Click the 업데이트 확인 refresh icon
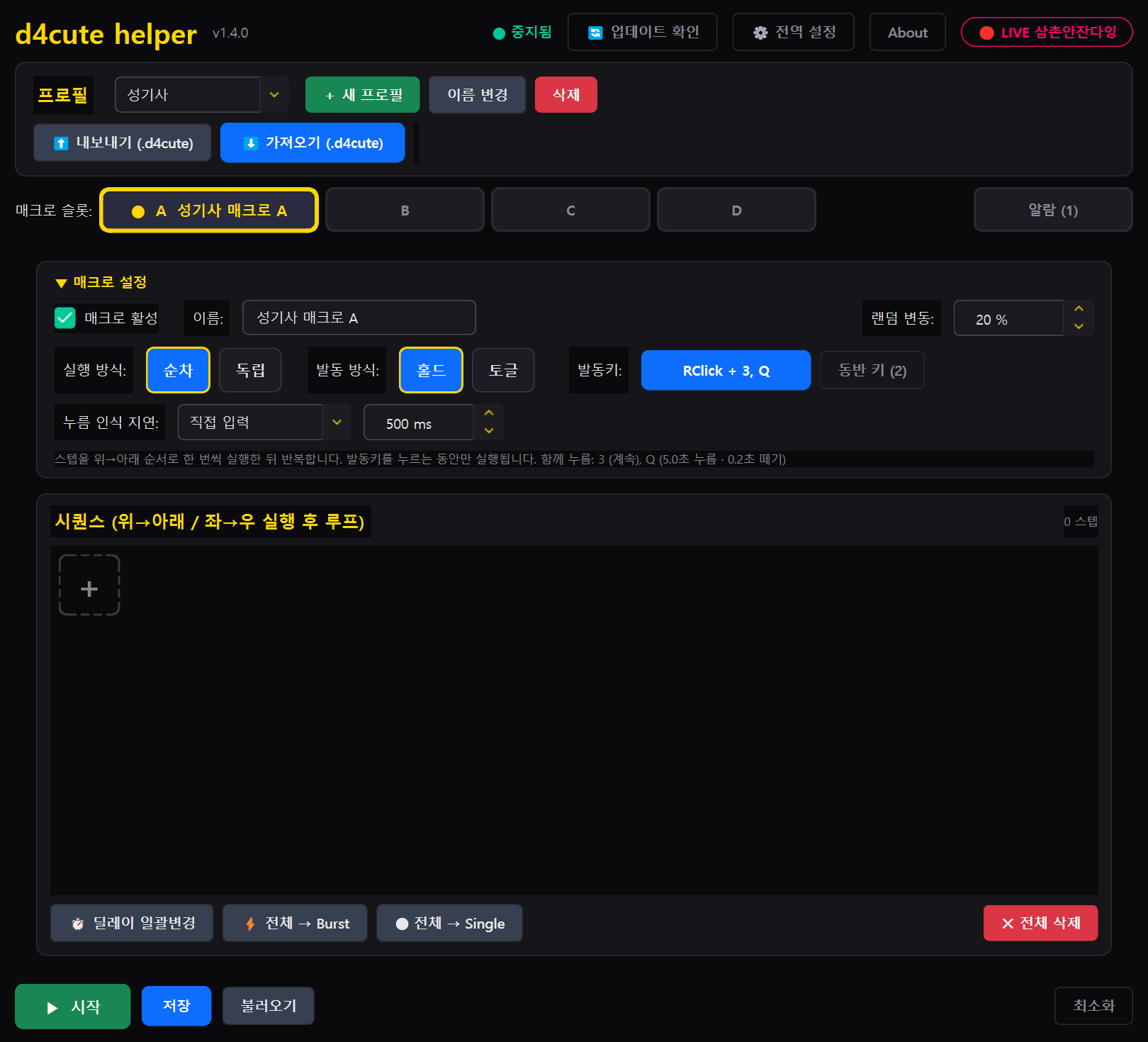The height and width of the screenshot is (1042, 1148). point(595,33)
